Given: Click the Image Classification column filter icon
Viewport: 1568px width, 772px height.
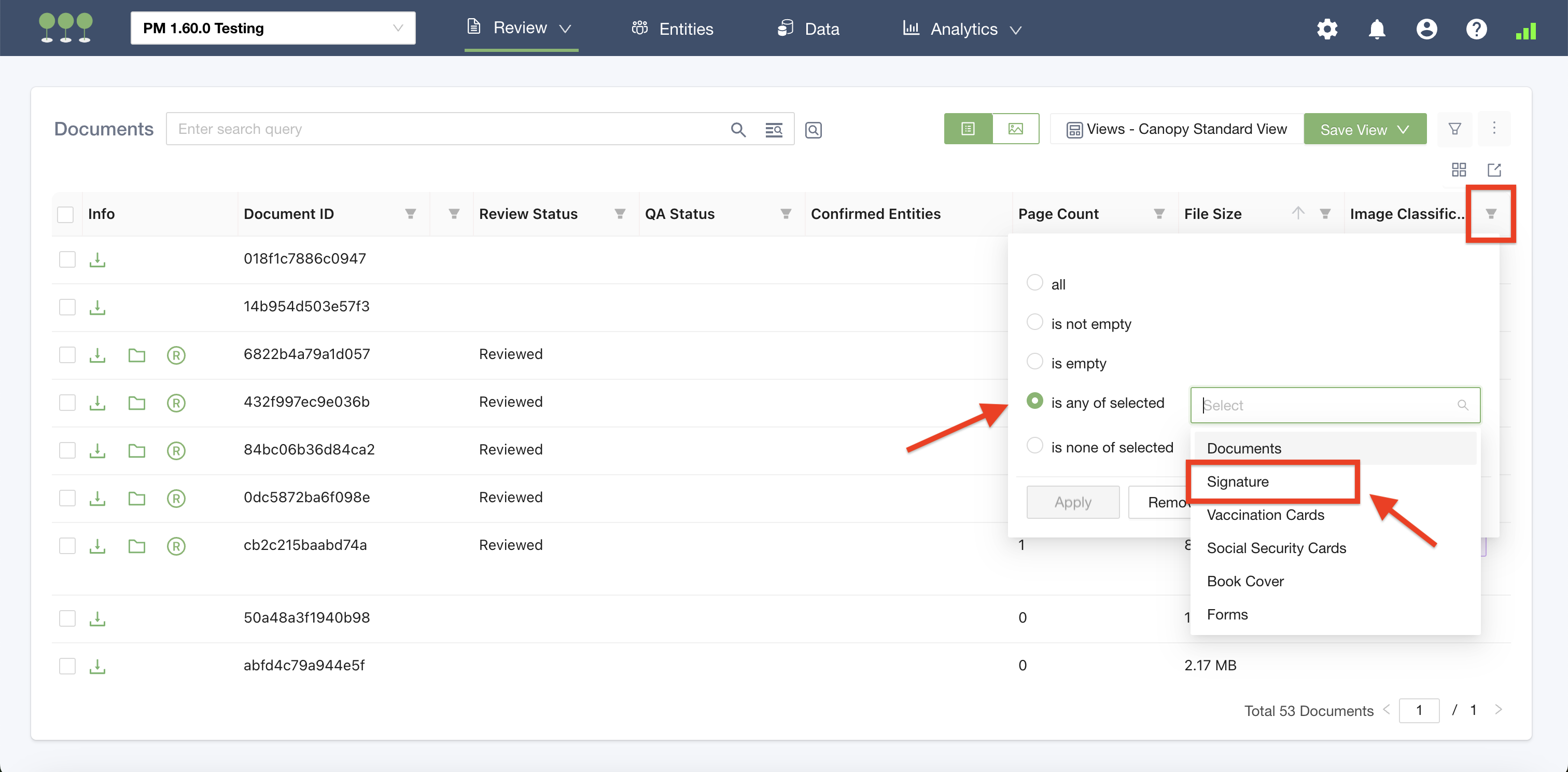Looking at the screenshot, I should point(1491,214).
